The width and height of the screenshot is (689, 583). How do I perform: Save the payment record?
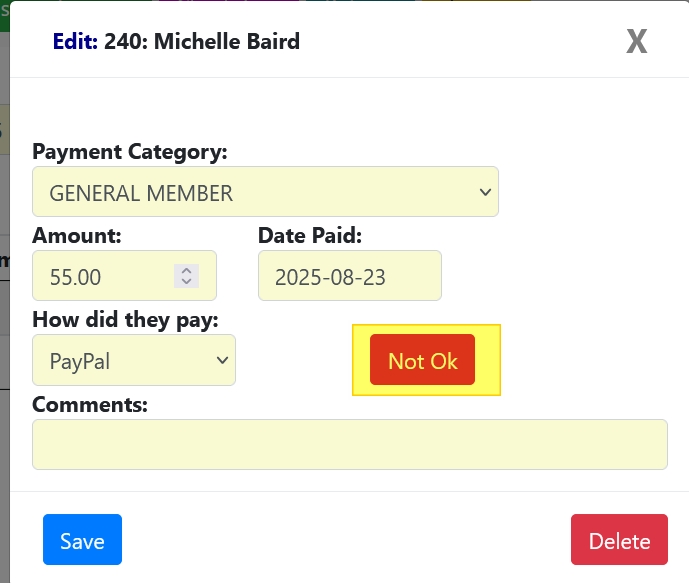82,541
